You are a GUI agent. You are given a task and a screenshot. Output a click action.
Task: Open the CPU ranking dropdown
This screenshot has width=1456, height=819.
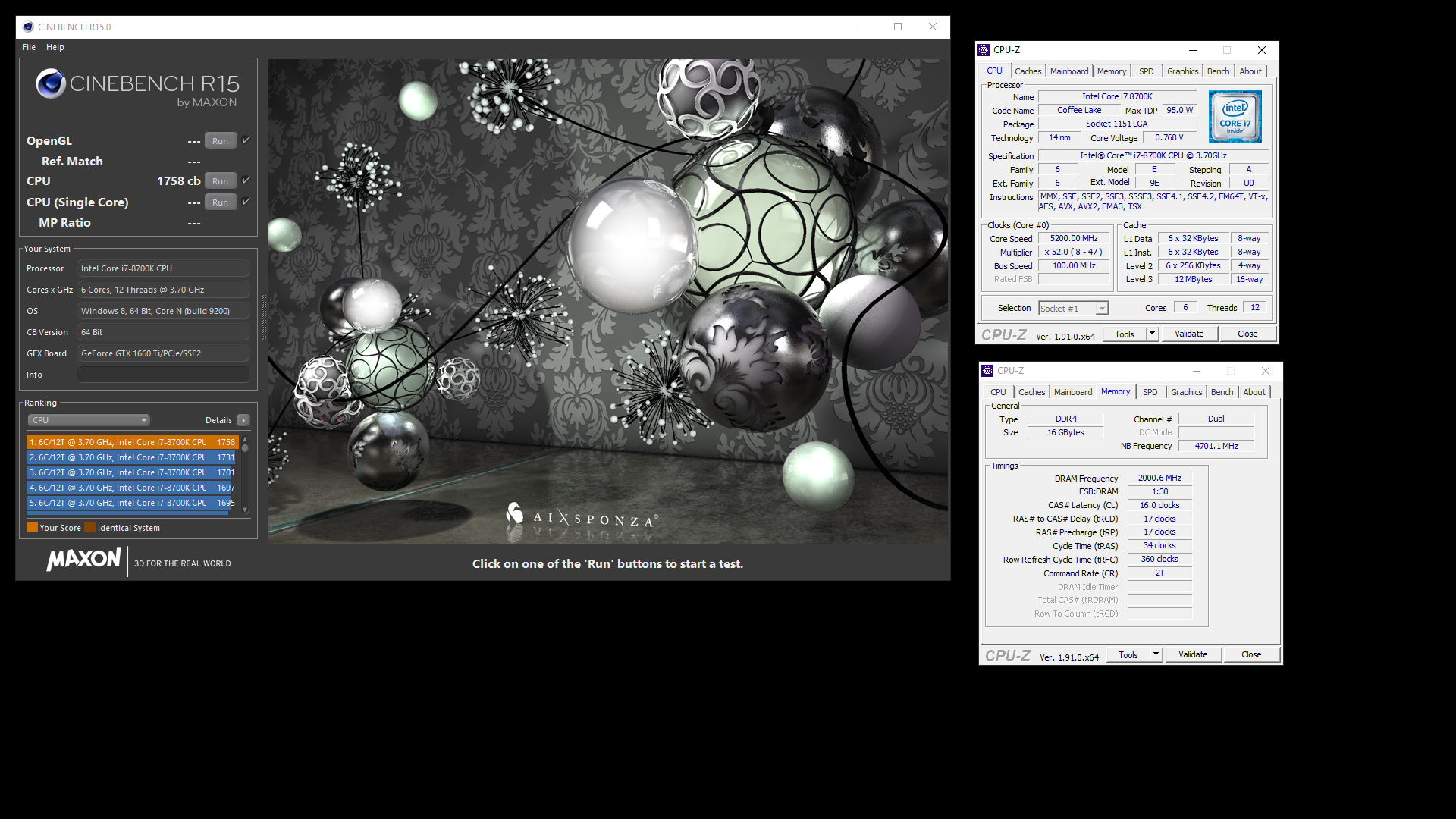(89, 420)
